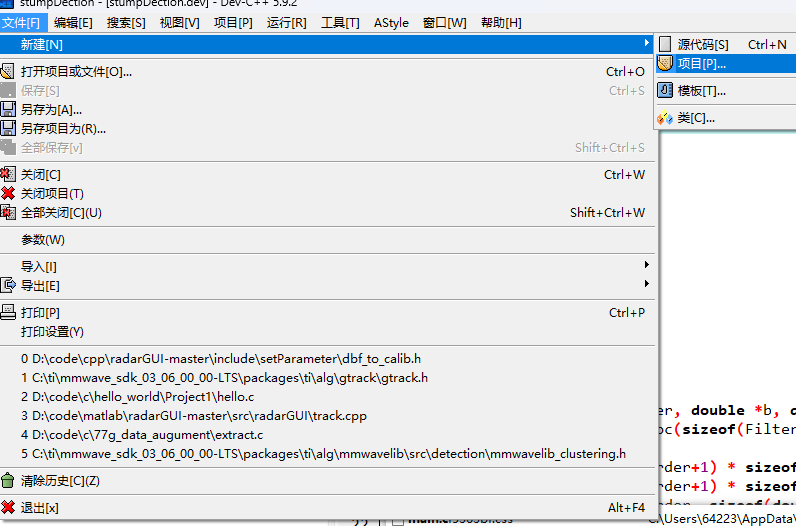Click the red X icon for 关闭项目(T)
This screenshot has width=796, height=526.
pos(8,193)
